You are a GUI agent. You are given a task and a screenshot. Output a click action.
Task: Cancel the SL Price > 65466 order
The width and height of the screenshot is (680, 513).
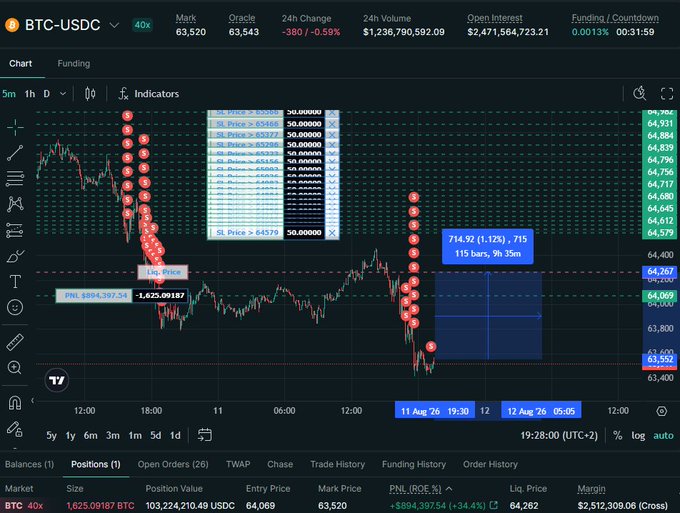[x=332, y=124]
